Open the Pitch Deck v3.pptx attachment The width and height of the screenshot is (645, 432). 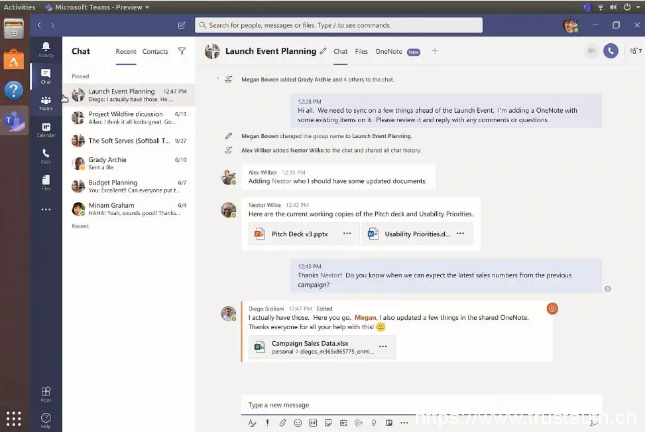(304, 234)
